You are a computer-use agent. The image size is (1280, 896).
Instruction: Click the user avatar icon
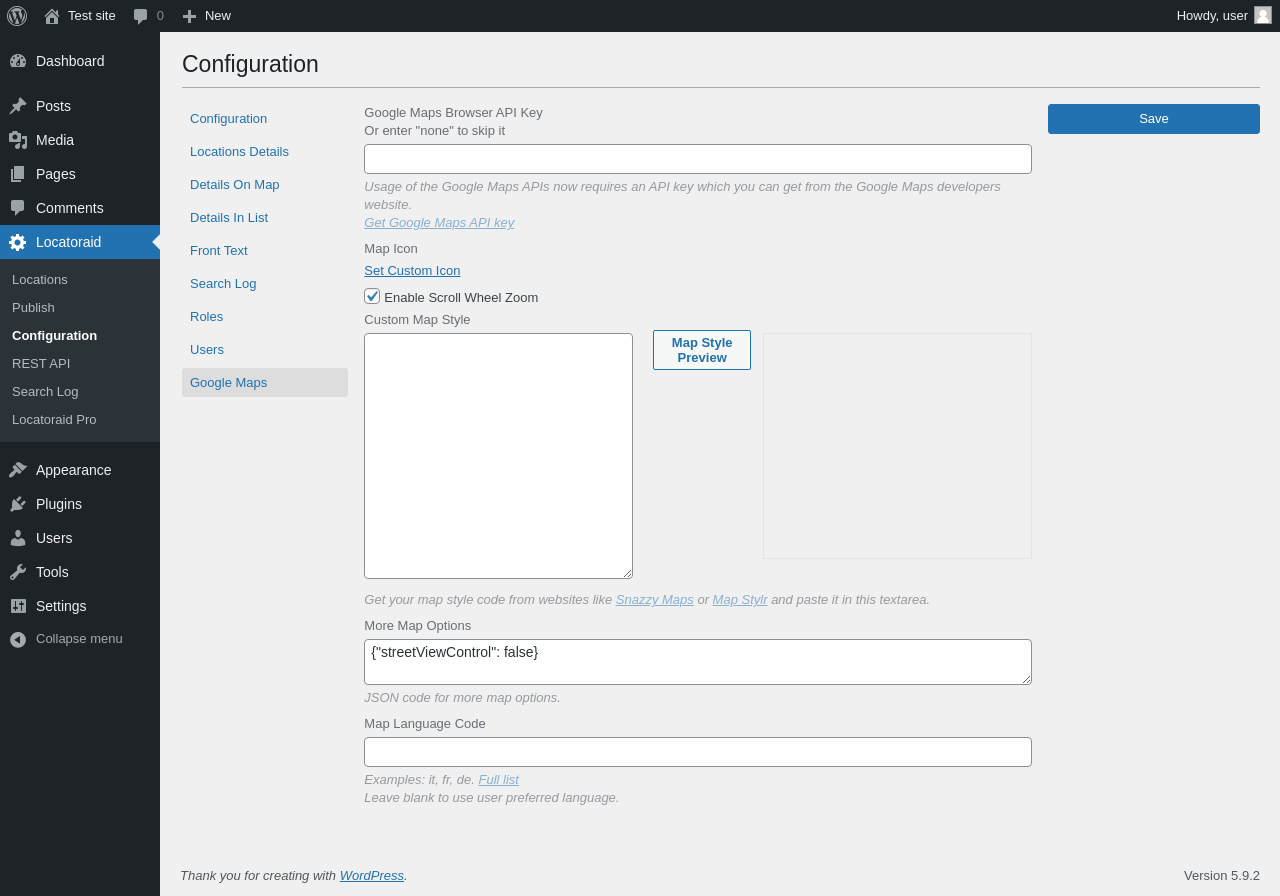coord(1263,15)
